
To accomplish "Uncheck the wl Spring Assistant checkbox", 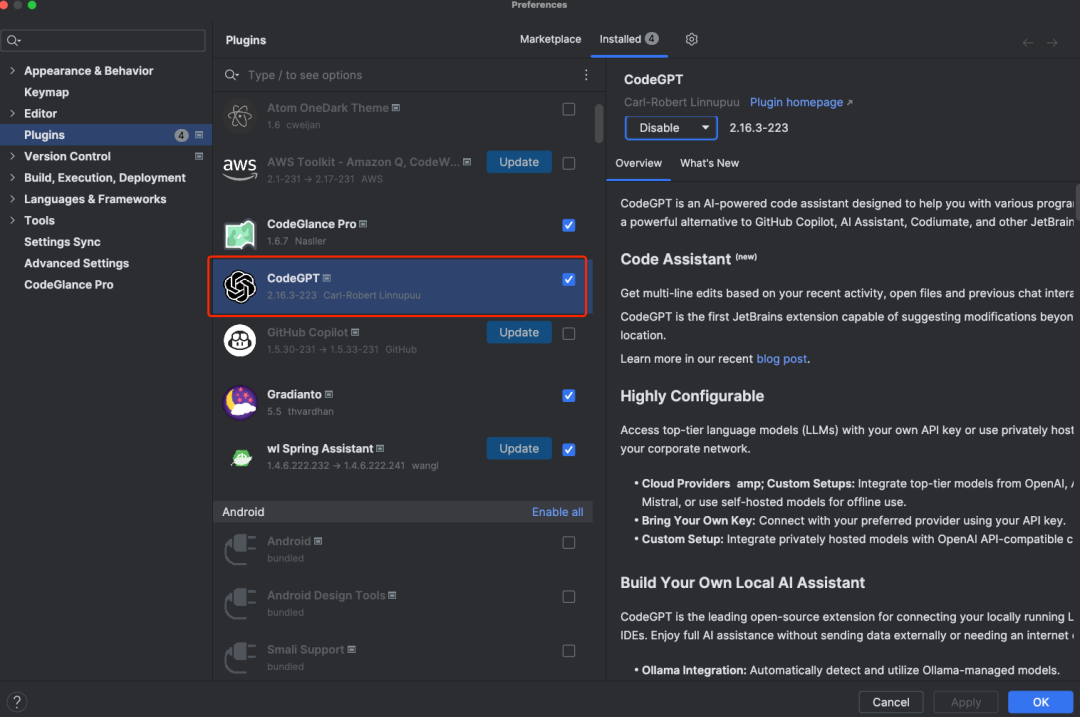I will (x=568, y=449).
